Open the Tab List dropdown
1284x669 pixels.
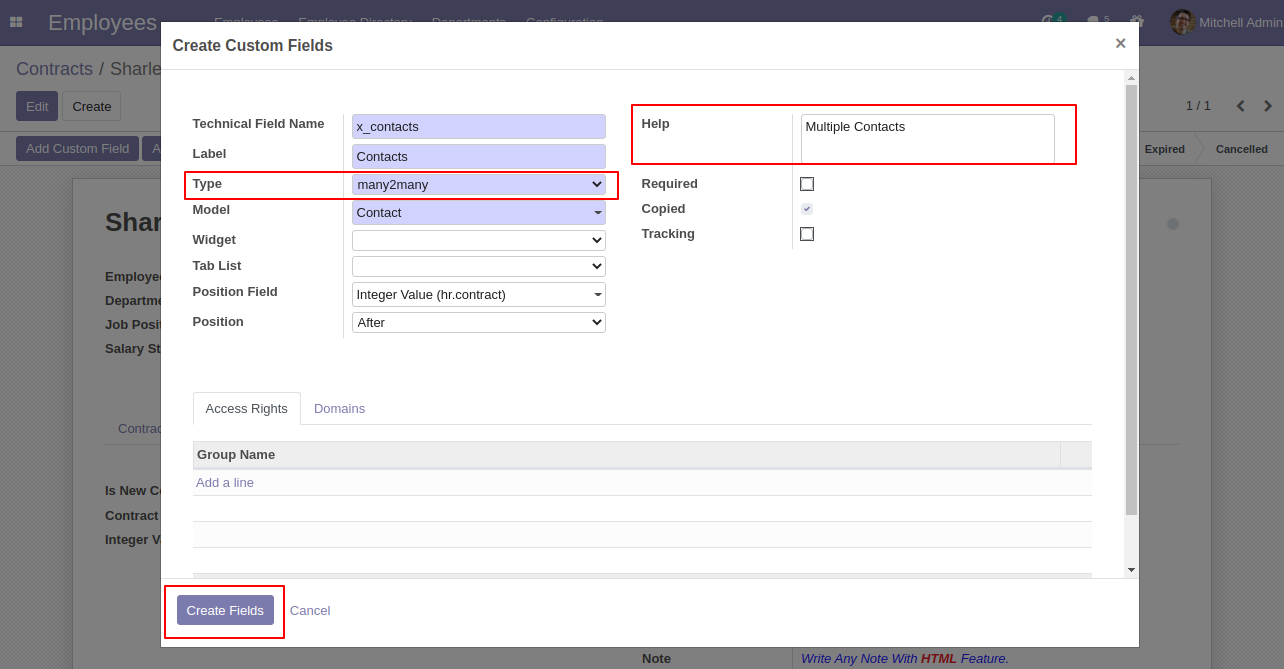tap(479, 266)
